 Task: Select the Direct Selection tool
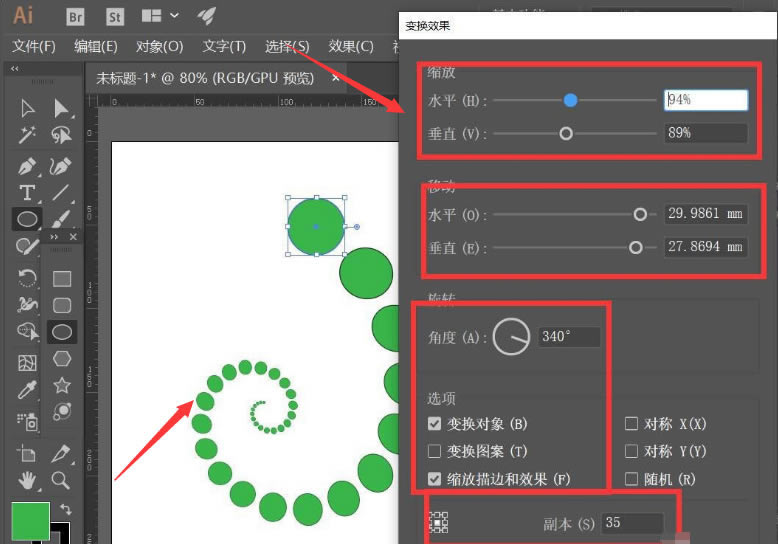61,108
